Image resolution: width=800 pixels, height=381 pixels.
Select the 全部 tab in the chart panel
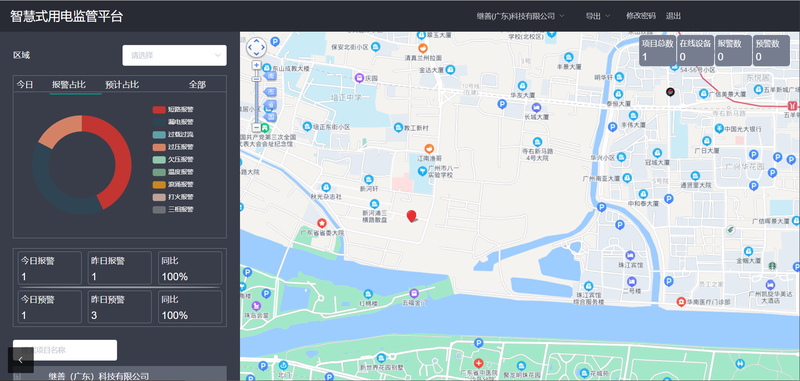pyautogui.click(x=197, y=85)
